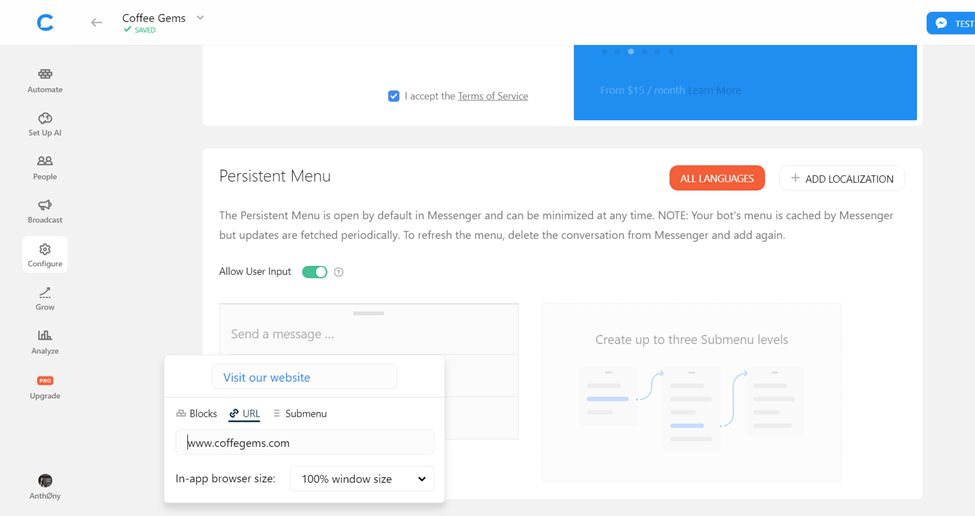The image size is (975, 516).
Task: Edit the Visit our website menu title
Action: point(304,377)
